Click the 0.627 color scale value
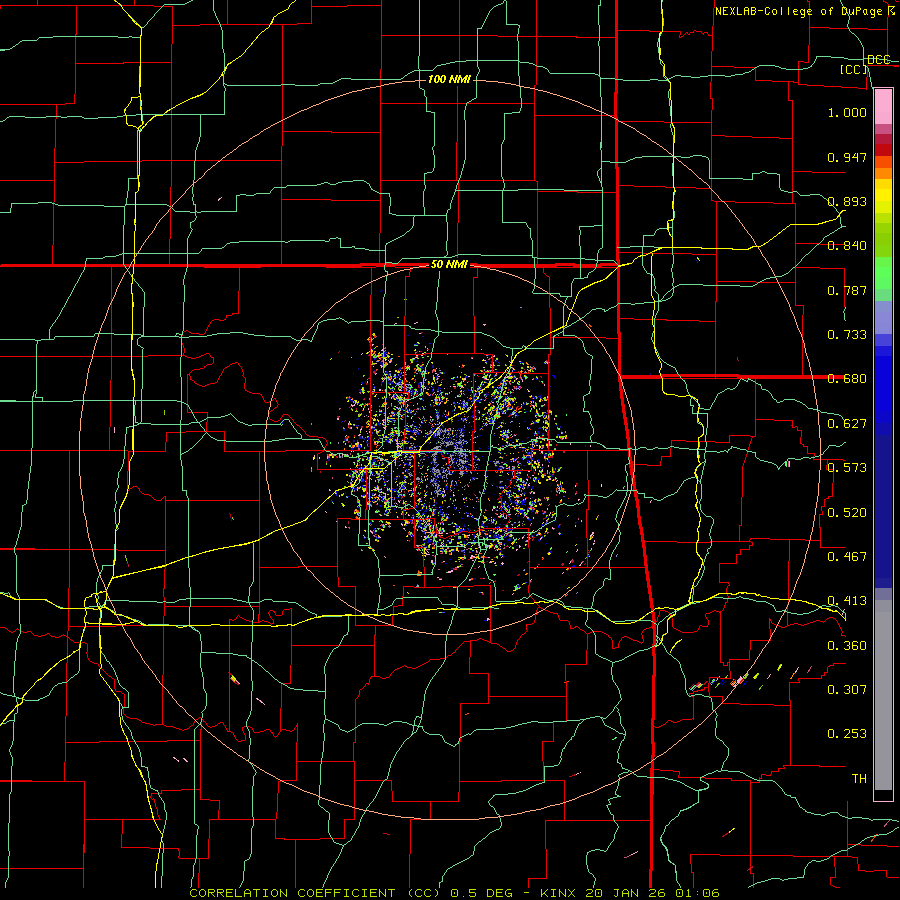Image resolution: width=900 pixels, height=900 pixels. pos(847,424)
